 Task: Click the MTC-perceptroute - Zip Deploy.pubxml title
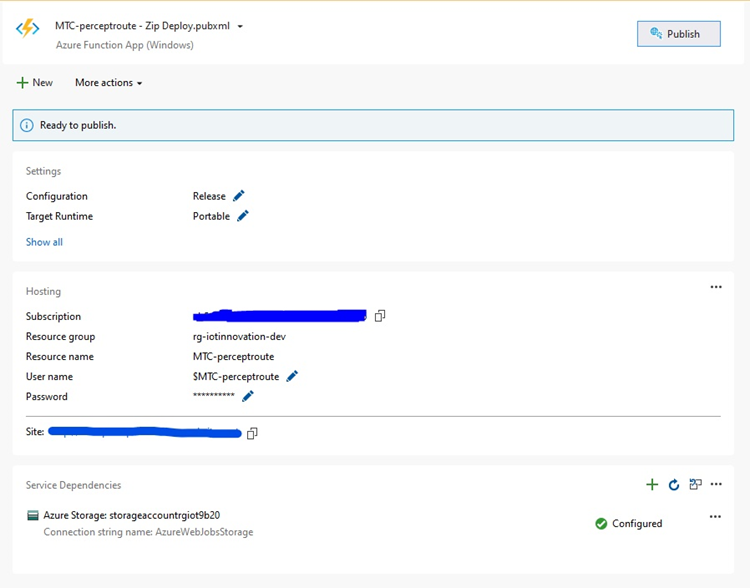pos(143,26)
